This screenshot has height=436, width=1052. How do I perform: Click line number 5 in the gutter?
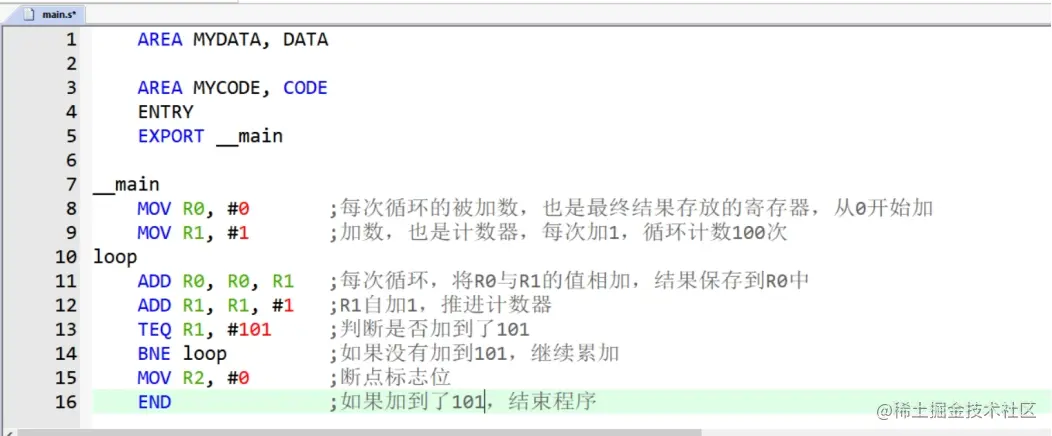point(71,136)
